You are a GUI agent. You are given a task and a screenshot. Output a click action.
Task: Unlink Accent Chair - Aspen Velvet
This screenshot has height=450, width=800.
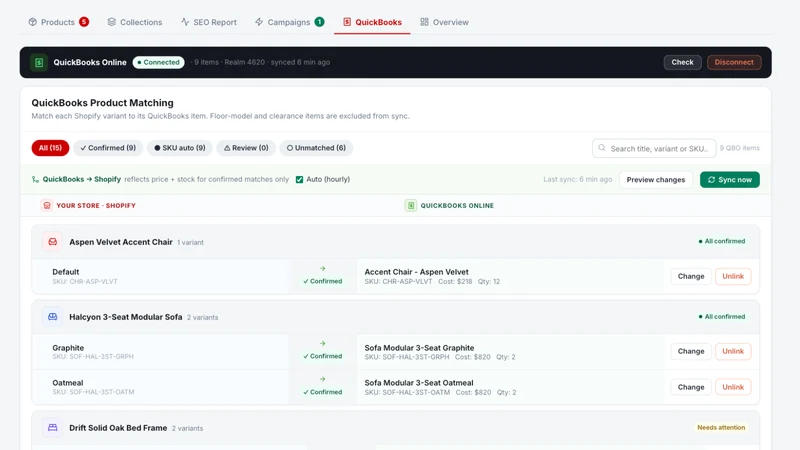tap(733, 277)
